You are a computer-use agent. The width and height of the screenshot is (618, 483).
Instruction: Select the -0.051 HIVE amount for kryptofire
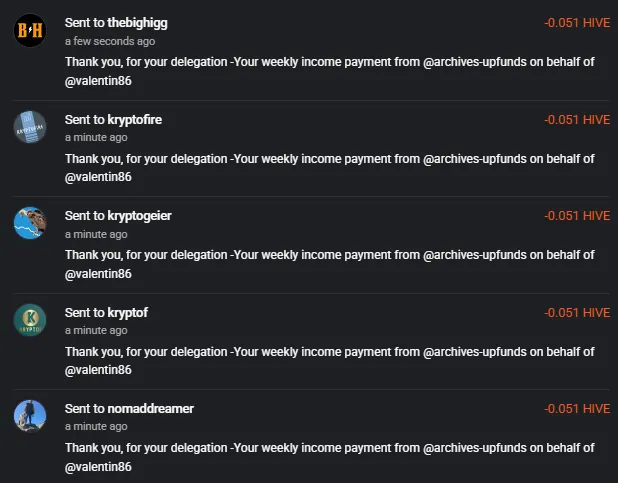(577, 119)
